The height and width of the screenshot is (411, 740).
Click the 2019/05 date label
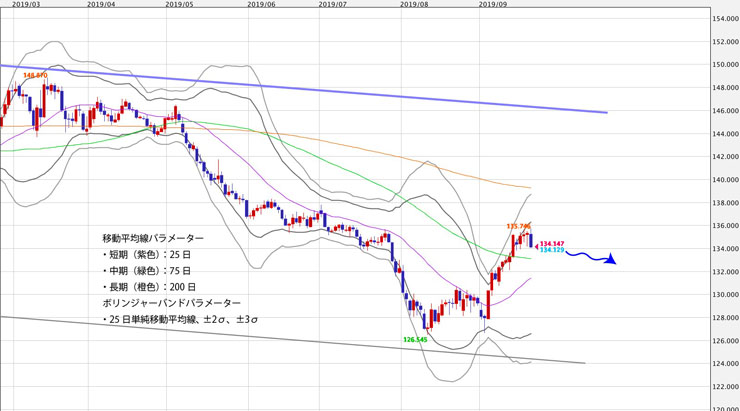click(180, 4)
